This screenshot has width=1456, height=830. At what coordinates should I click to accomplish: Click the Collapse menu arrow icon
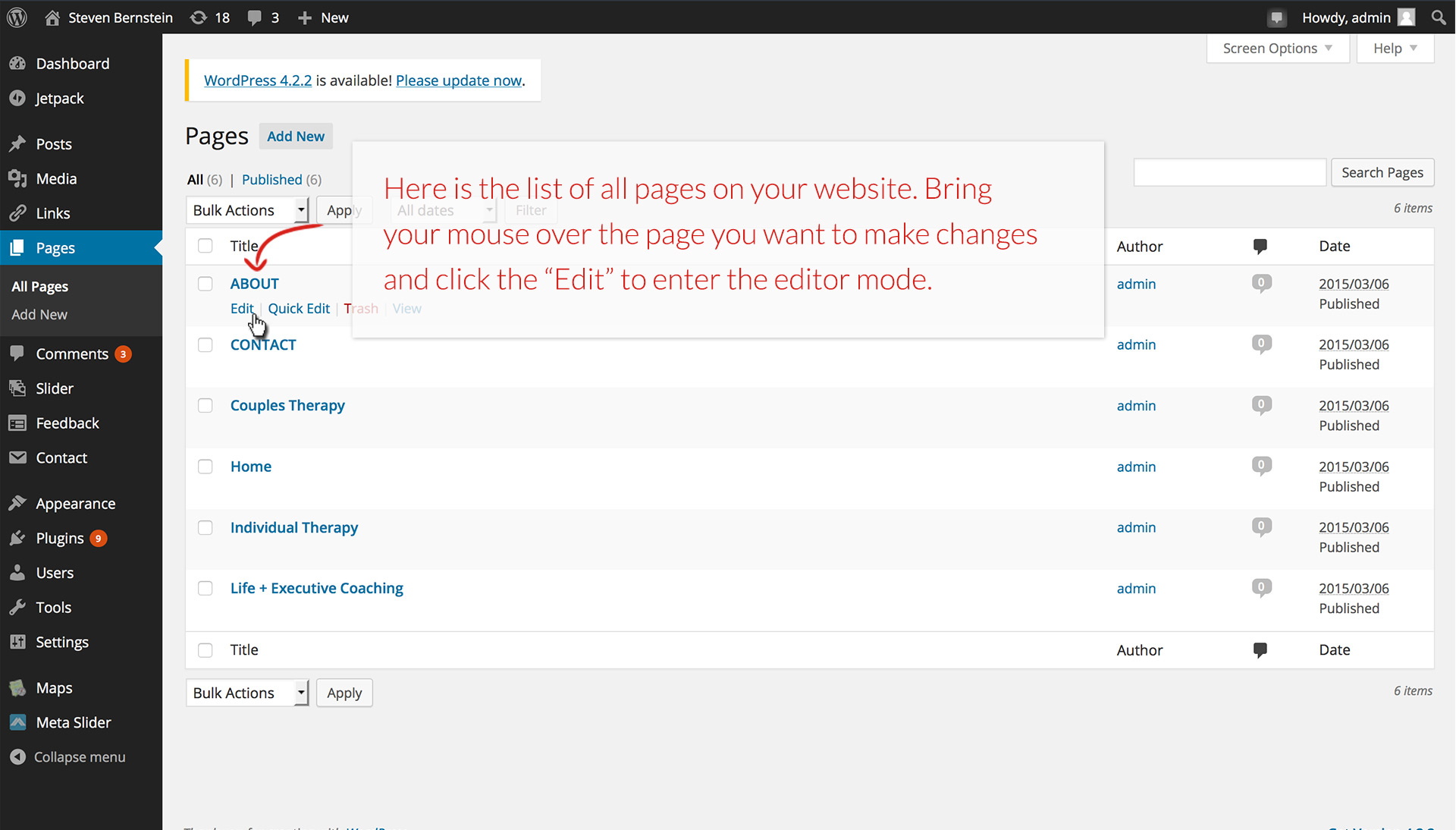point(17,757)
